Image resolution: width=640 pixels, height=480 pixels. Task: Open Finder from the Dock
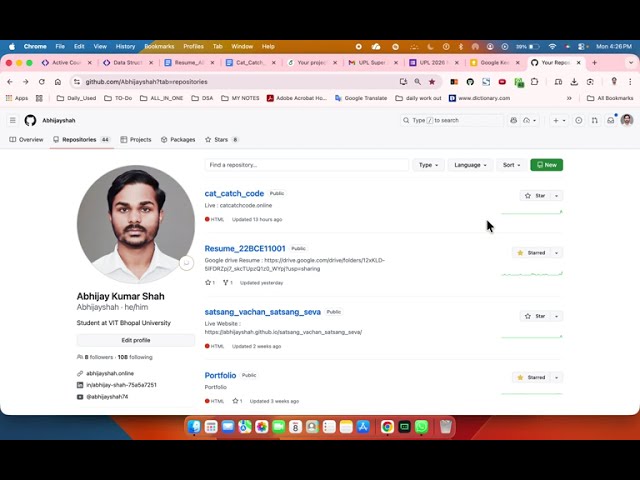click(195, 427)
